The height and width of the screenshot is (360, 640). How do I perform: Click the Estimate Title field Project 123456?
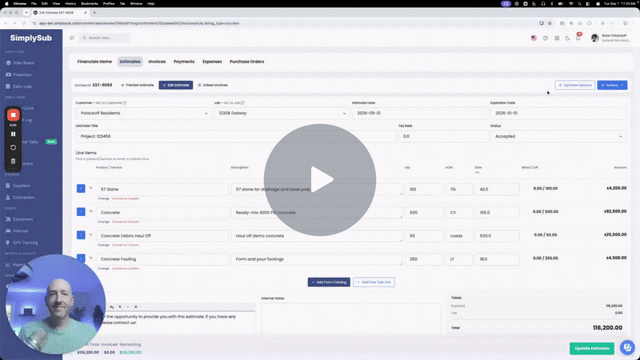[236, 136]
